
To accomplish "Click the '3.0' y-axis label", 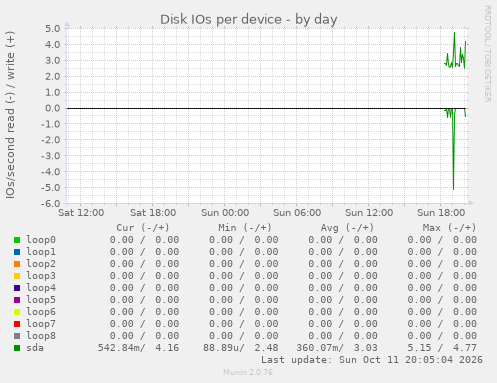I will pyautogui.click(x=53, y=61).
